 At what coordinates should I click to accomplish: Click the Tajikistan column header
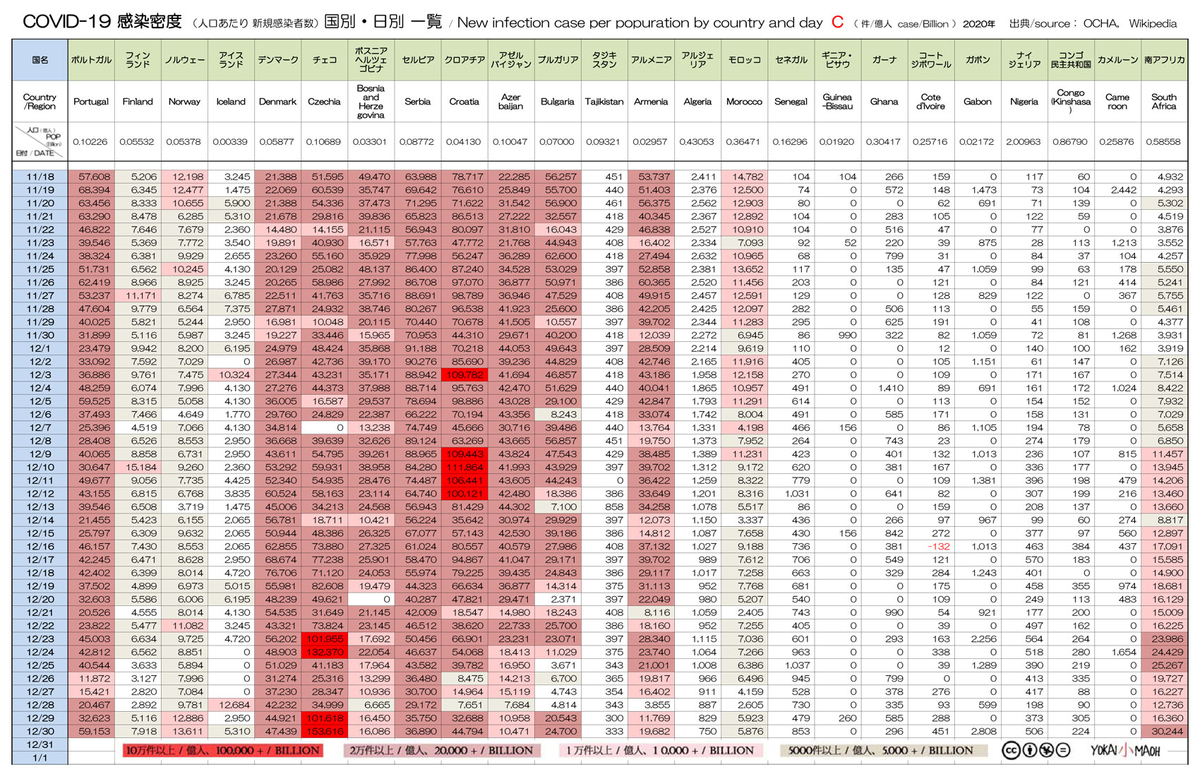pyautogui.click(x=604, y=102)
